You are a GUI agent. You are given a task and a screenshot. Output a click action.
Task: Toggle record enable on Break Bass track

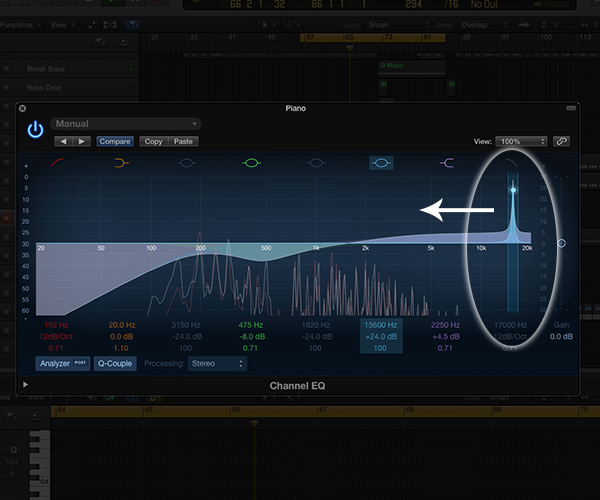pyautogui.click(x=7, y=69)
